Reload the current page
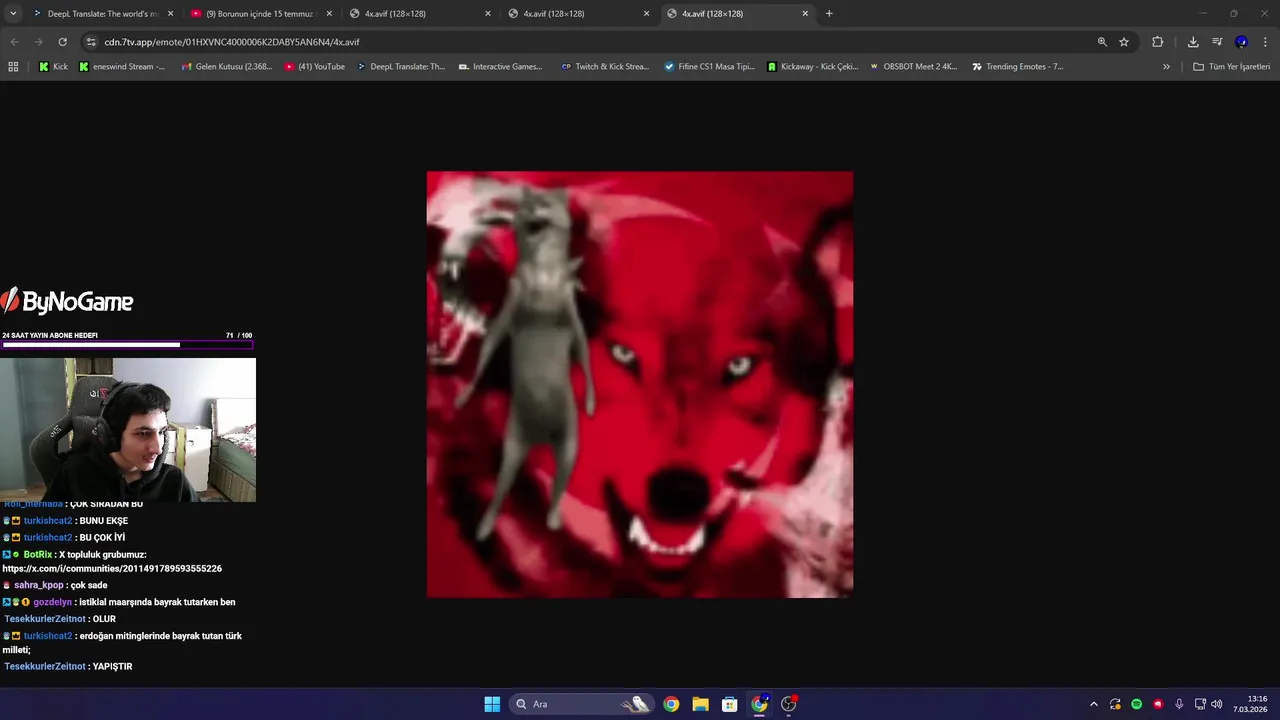Screen dimensions: 1280x720 click(62, 42)
